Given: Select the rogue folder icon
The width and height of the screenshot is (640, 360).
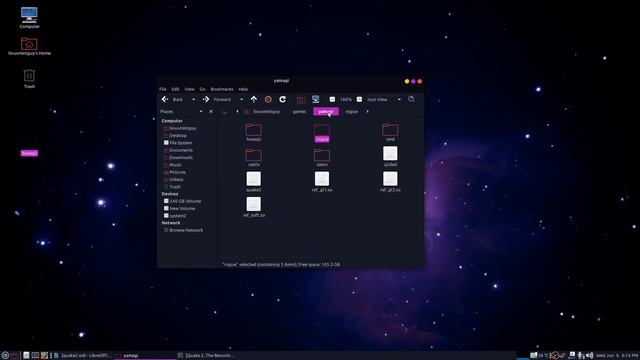Looking at the screenshot, I should point(322,131).
